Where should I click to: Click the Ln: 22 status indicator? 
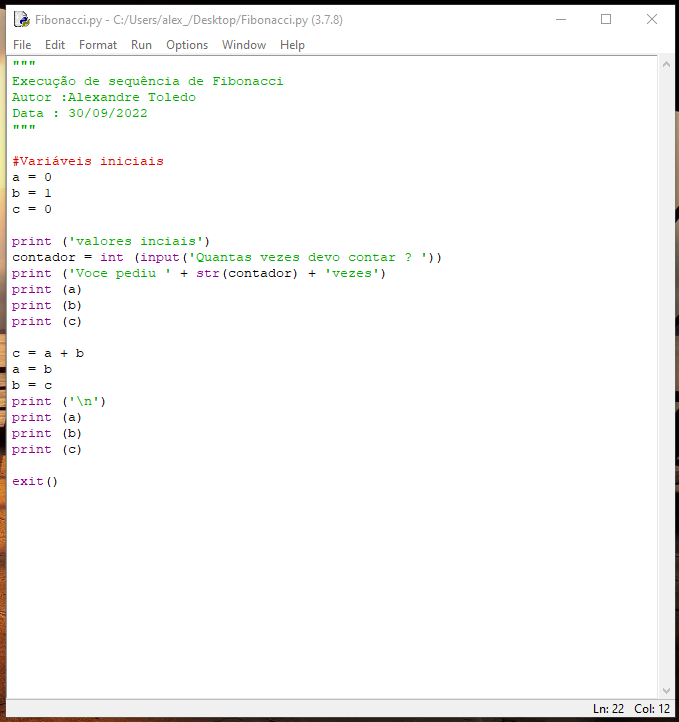point(608,709)
